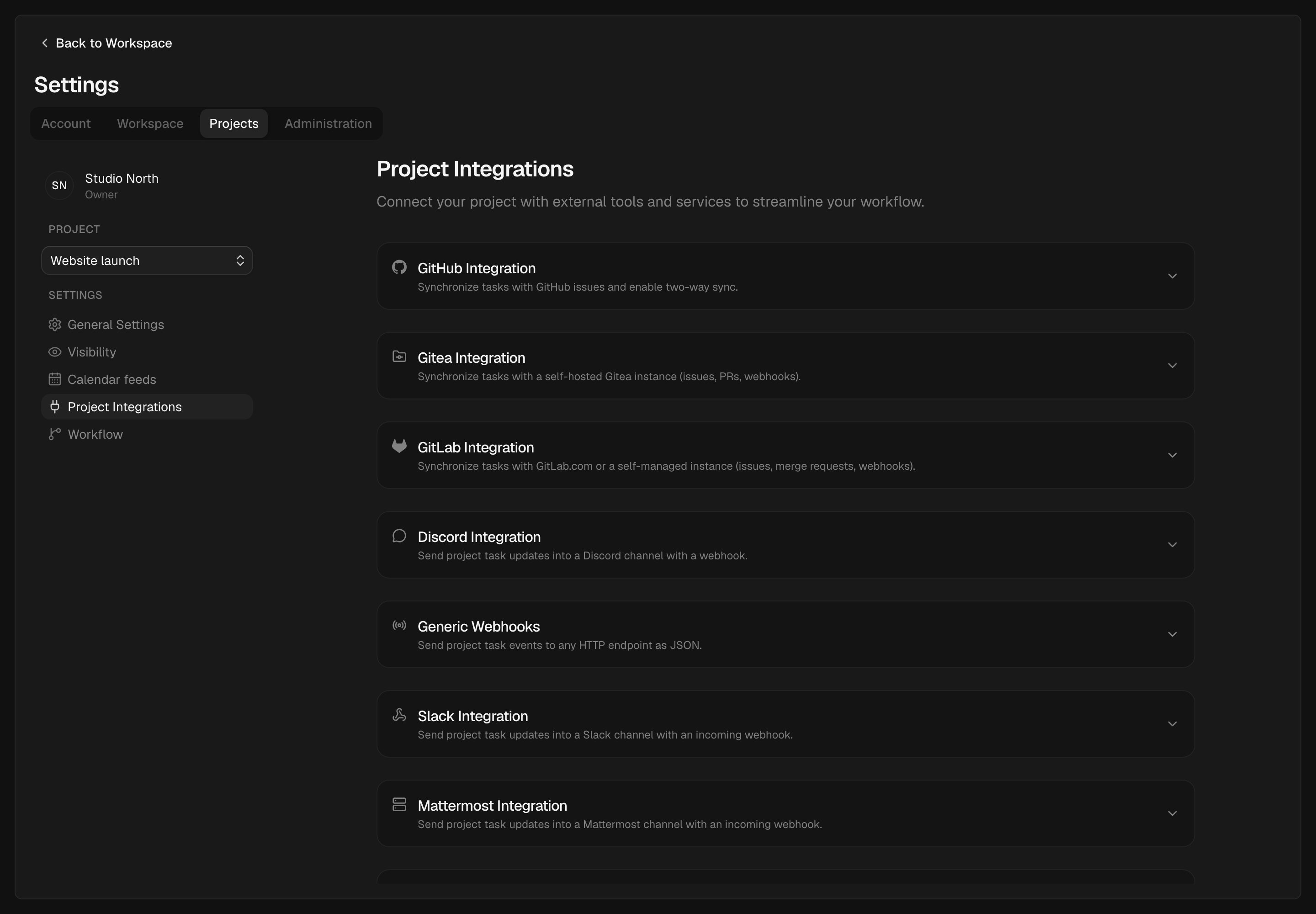Open General Settings in sidebar

147,325
